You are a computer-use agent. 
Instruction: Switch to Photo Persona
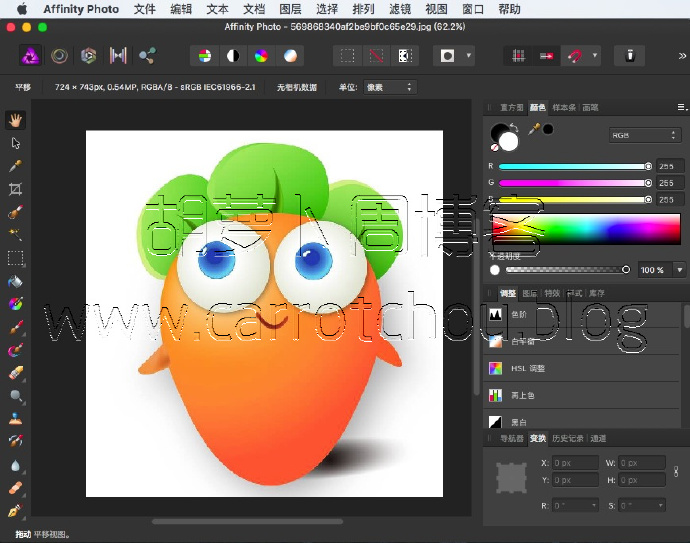click(30, 56)
